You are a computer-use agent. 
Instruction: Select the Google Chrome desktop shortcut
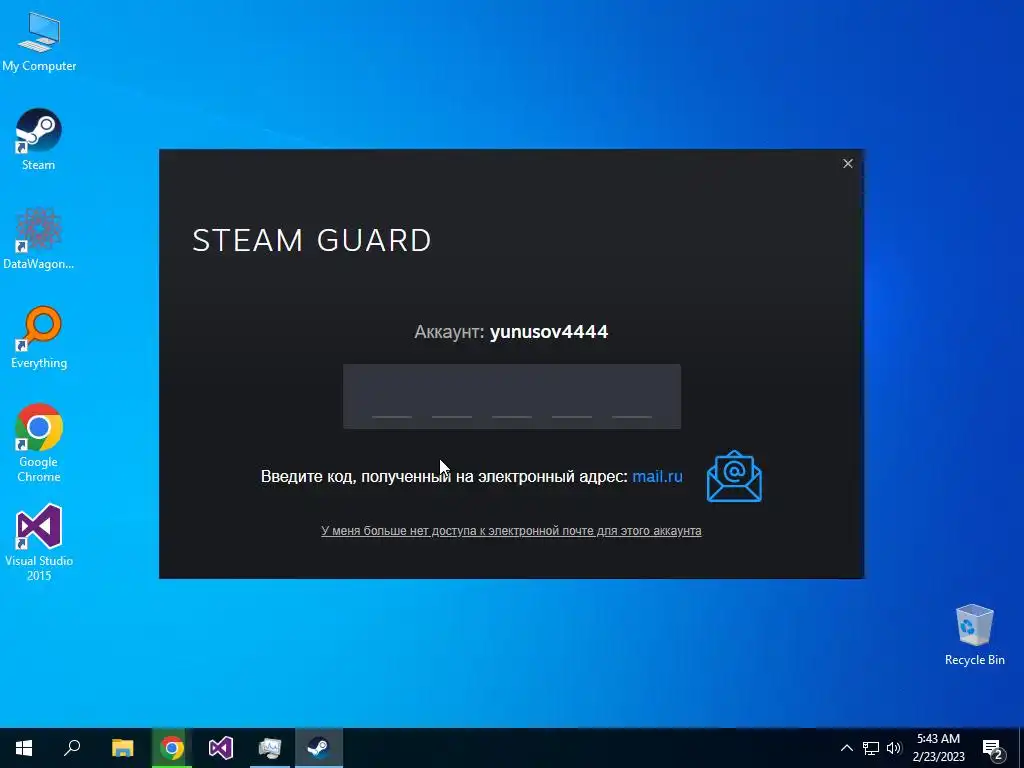[x=39, y=443]
